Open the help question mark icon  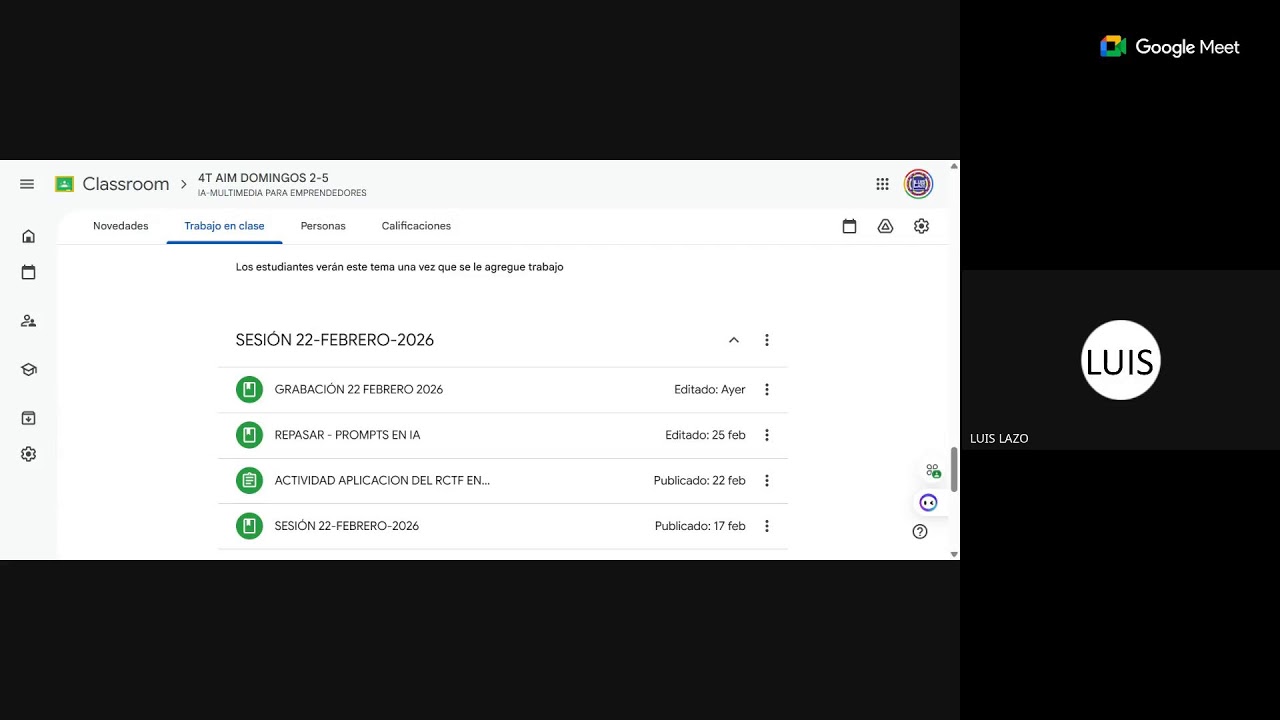pyautogui.click(x=920, y=531)
